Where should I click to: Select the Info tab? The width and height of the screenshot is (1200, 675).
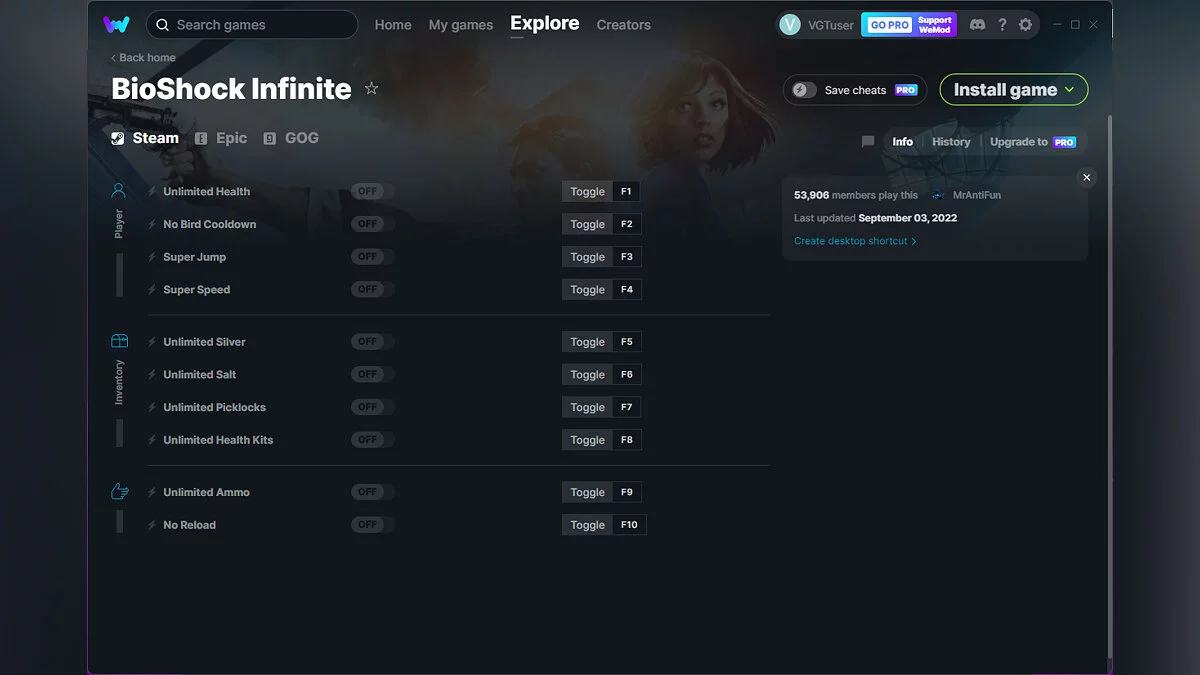pyautogui.click(x=903, y=142)
